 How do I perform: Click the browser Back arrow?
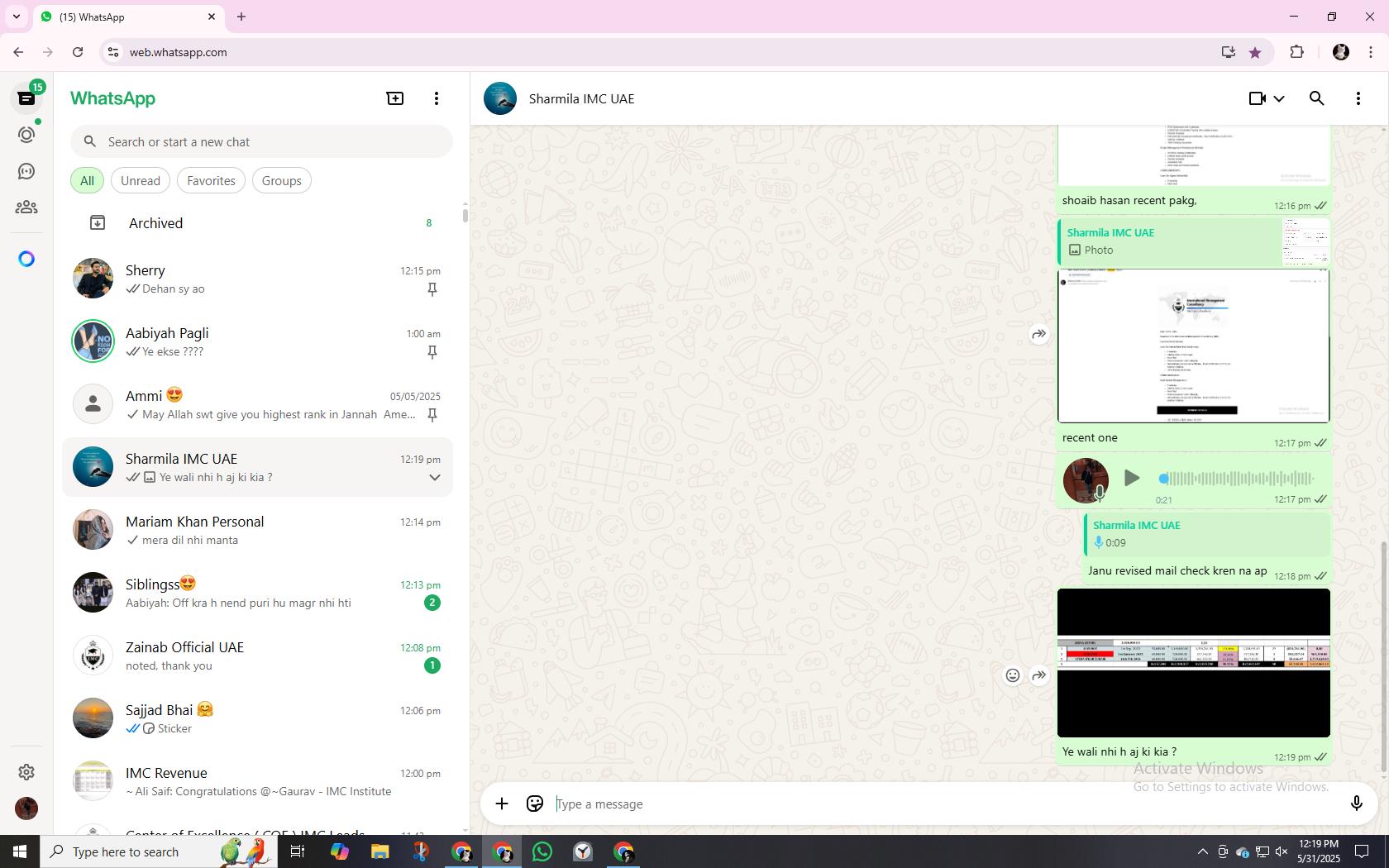[18, 52]
